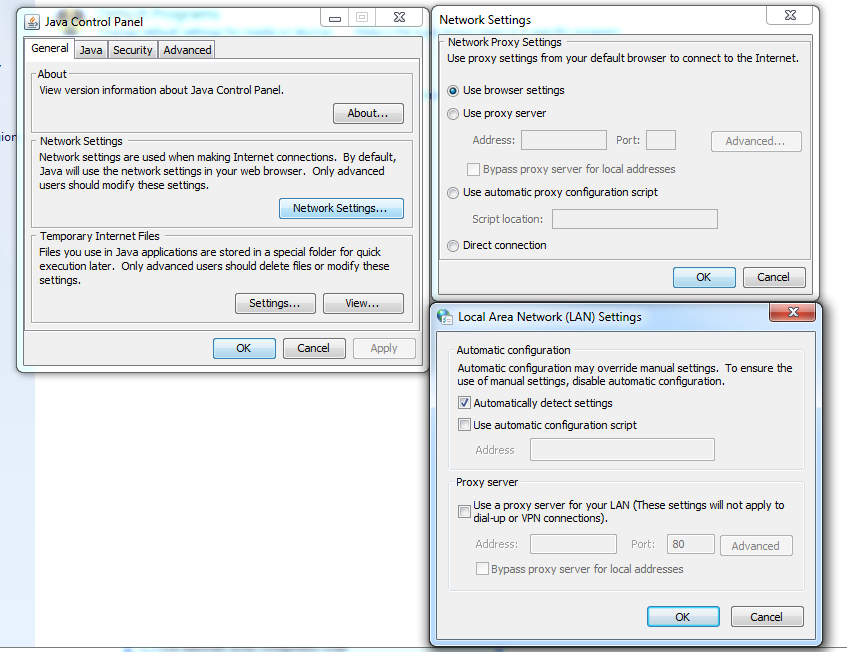Enable Use automatic configuration script checkbox
847x652 pixels.
pos(464,426)
